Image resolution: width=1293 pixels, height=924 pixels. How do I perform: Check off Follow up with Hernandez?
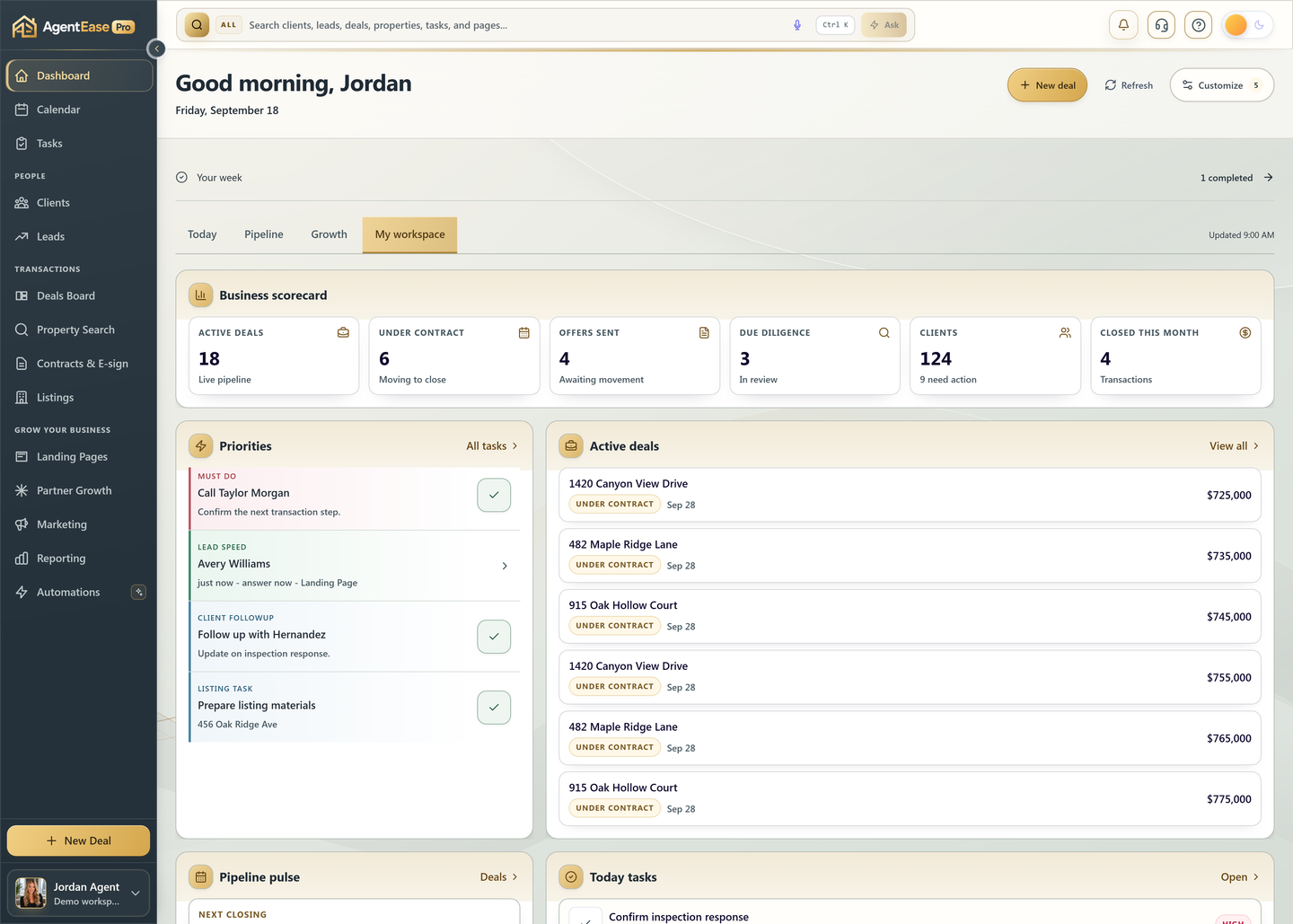click(494, 637)
